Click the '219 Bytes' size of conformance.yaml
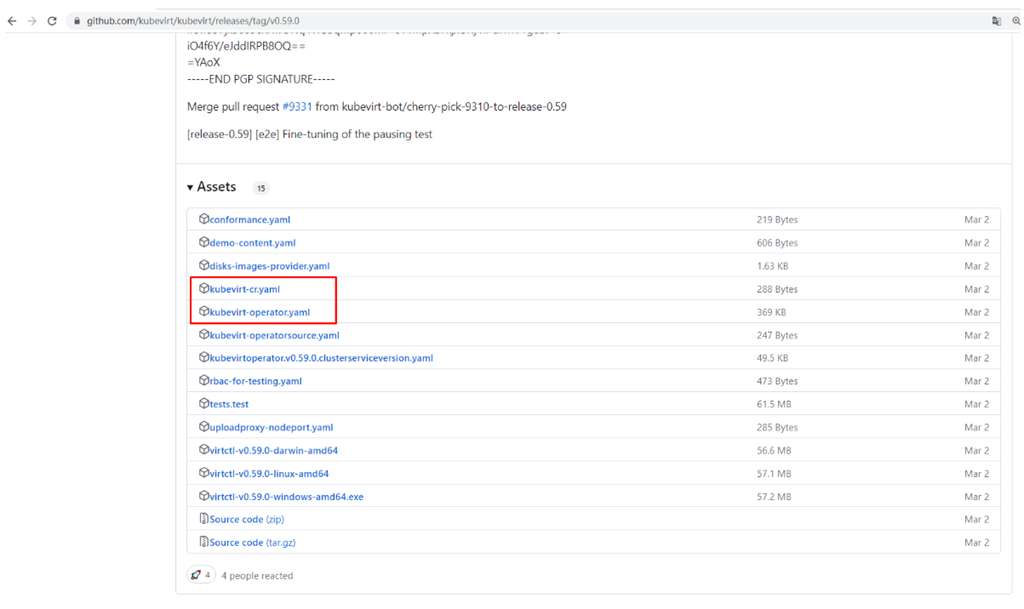The width and height of the screenshot is (1024, 609). pos(777,220)
